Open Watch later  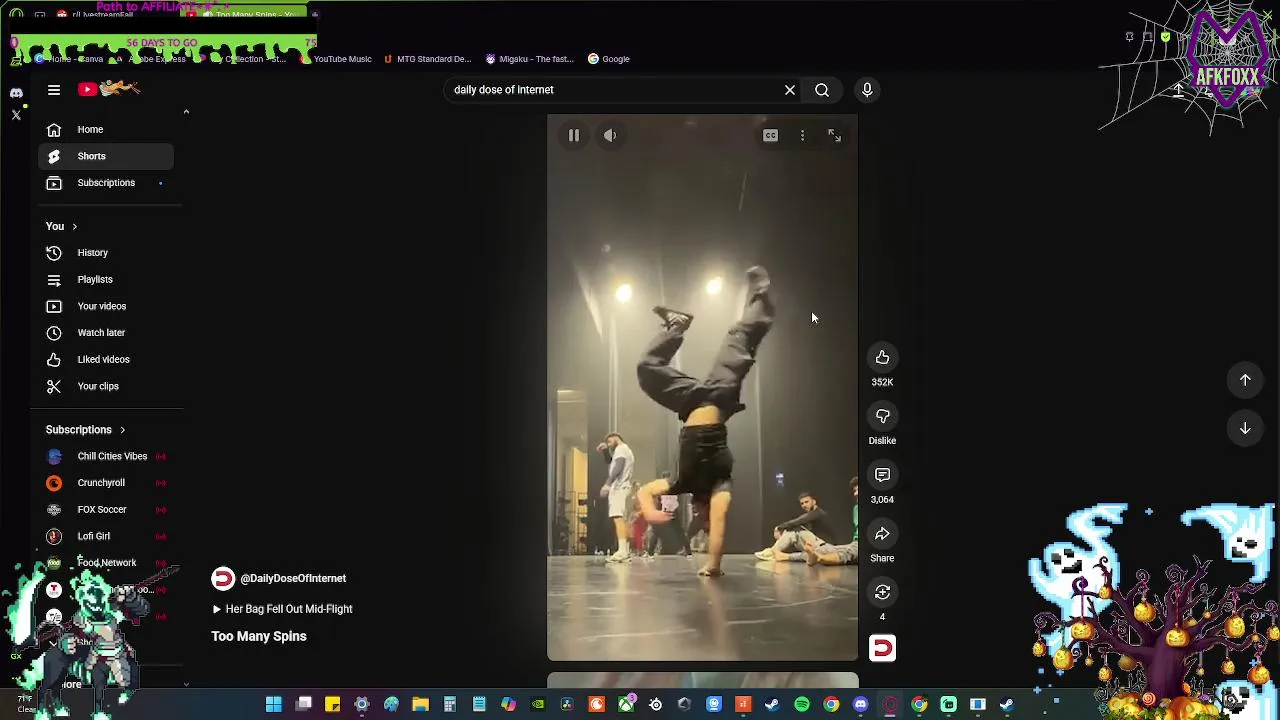click(x=106, y=333)
